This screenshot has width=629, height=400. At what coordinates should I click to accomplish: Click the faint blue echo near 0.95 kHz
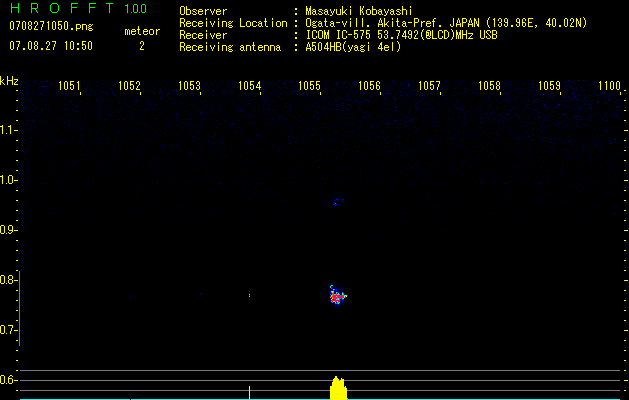pos(338,202)
